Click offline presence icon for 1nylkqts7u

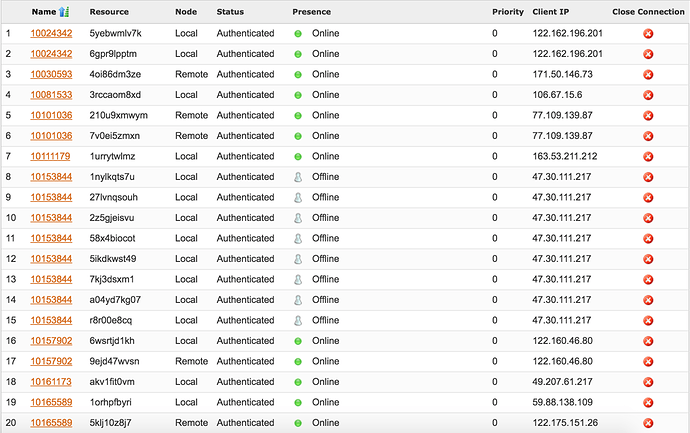298,177
